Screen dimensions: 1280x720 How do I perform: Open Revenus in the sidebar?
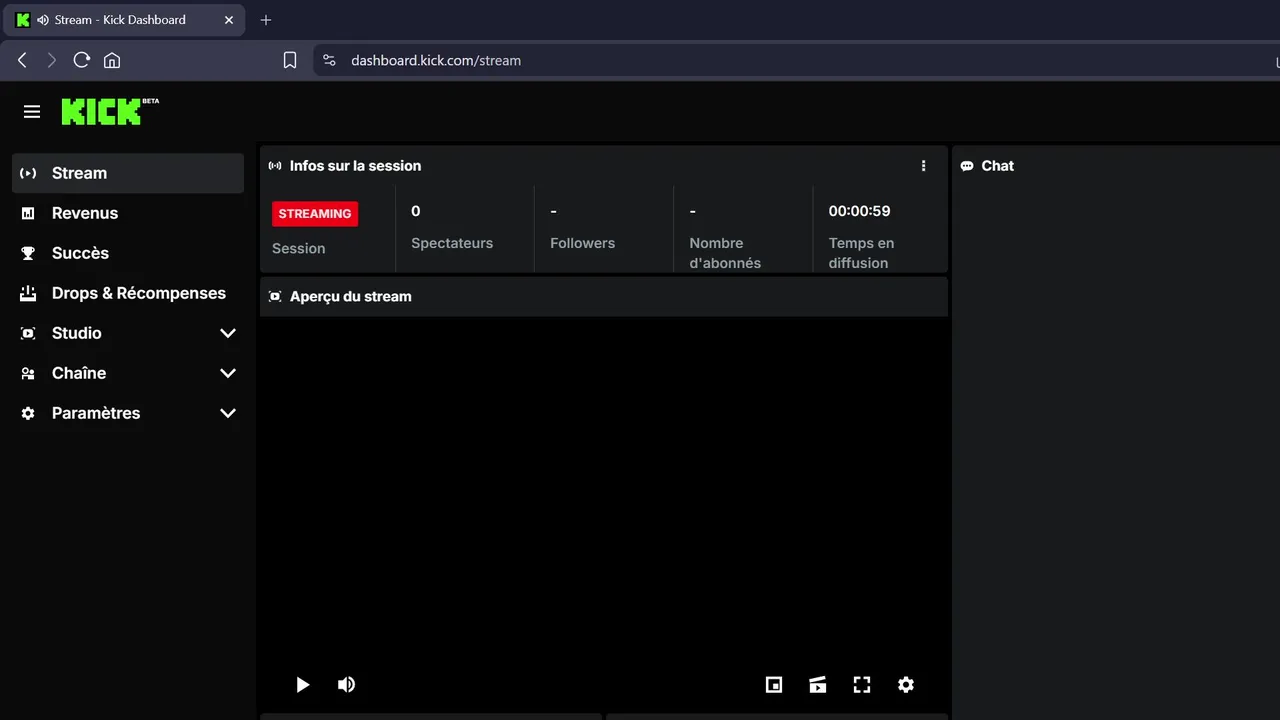point(128,213)
